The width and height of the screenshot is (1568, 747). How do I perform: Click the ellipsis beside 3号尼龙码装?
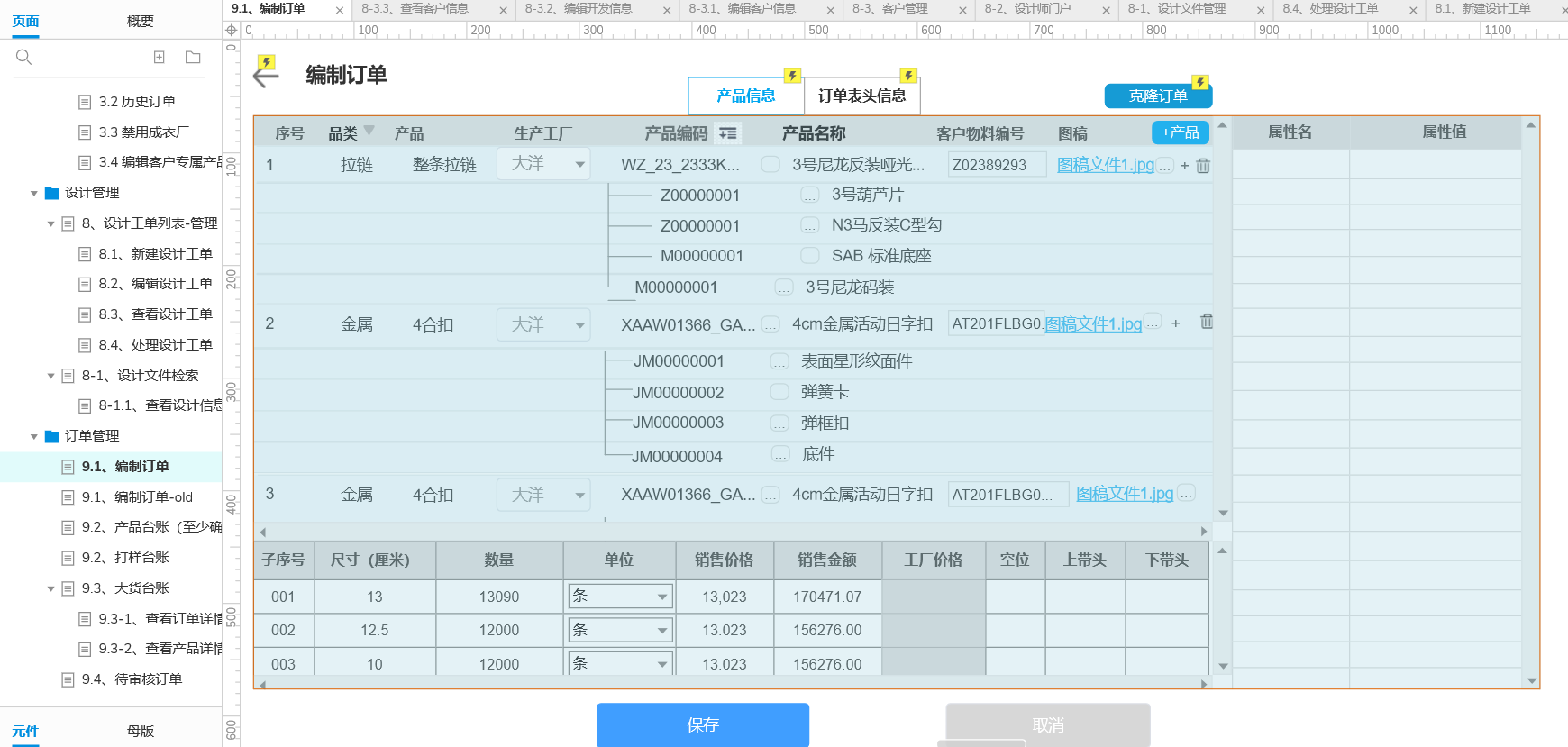(x=784, y=287)
